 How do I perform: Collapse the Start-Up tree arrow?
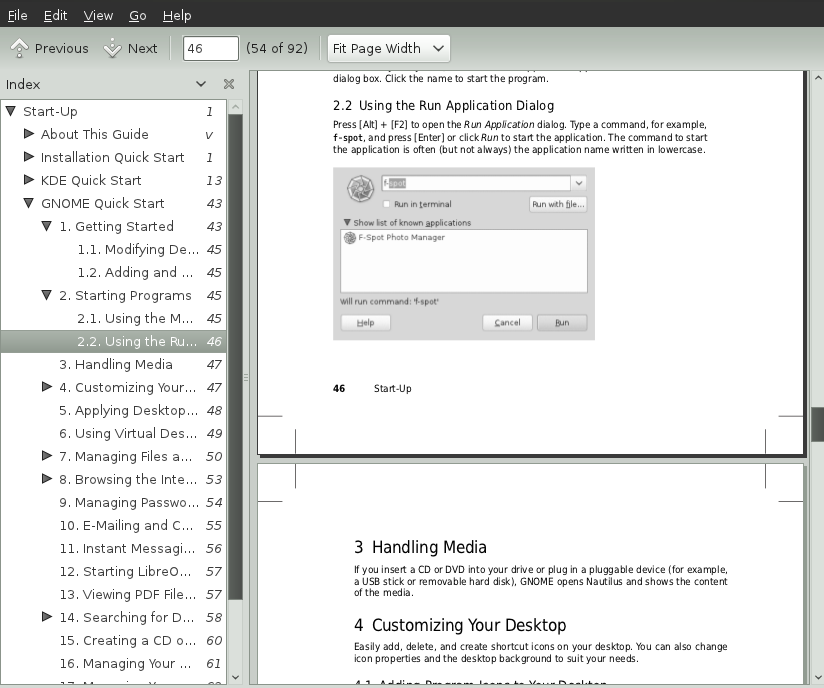coord(11,111)
